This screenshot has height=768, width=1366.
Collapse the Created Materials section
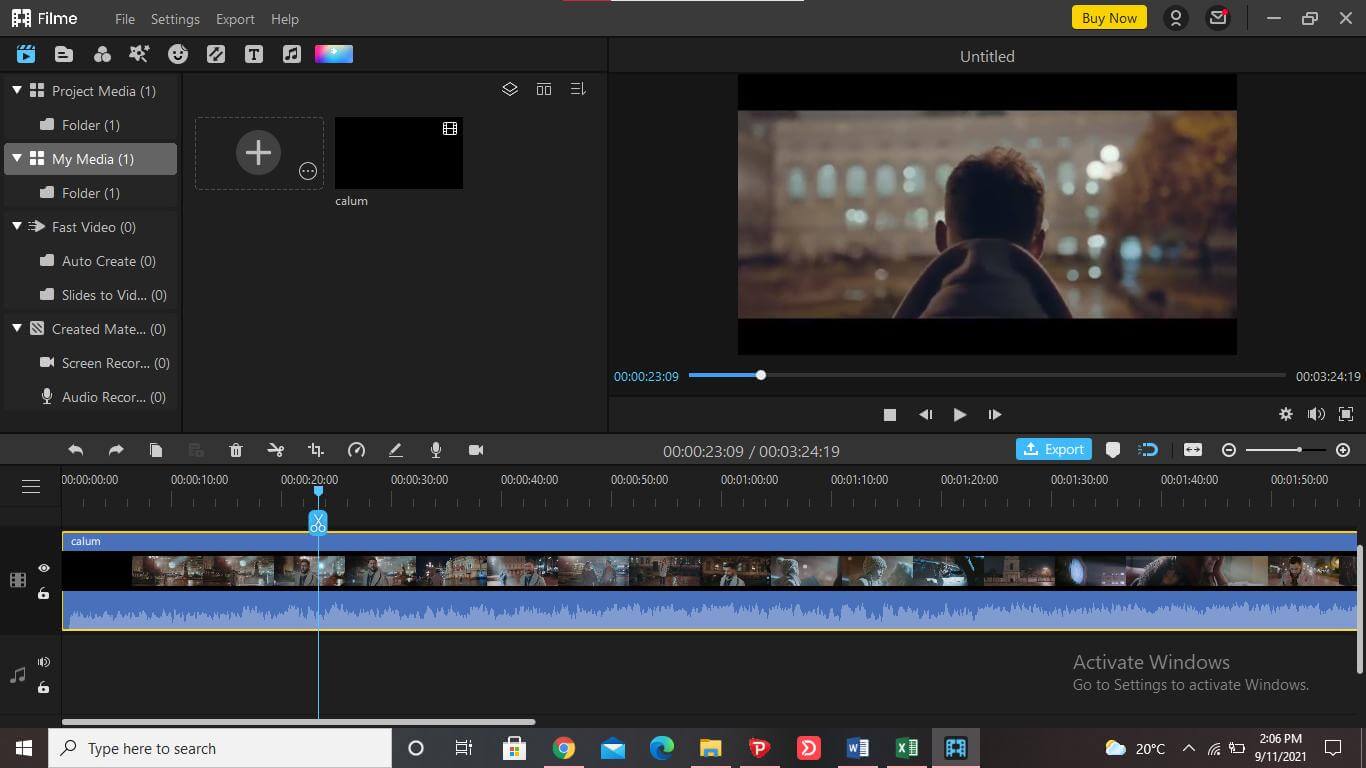click(x=17, y=328)
